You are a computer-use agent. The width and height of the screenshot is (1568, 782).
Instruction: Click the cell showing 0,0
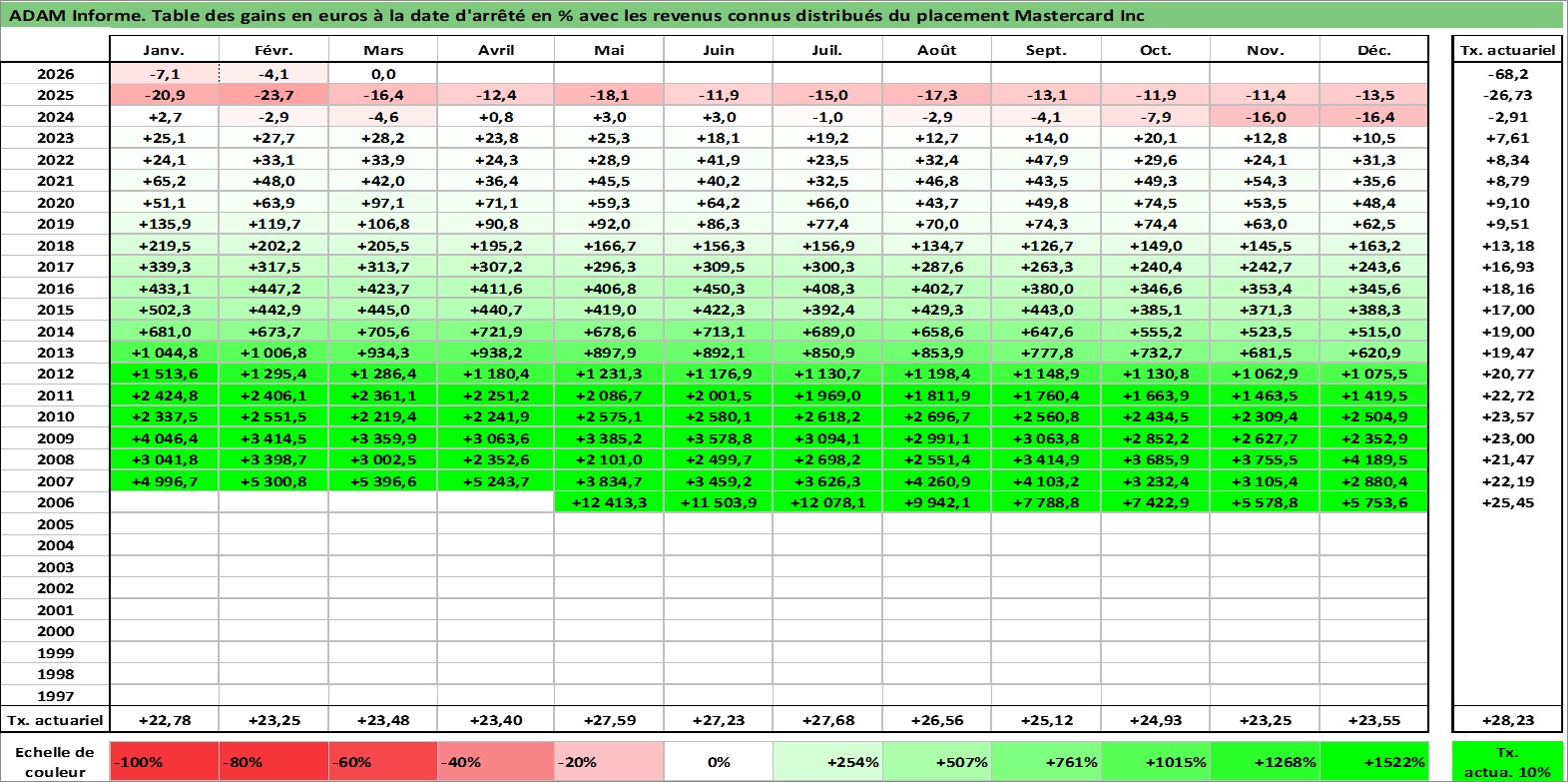[383, 74]
